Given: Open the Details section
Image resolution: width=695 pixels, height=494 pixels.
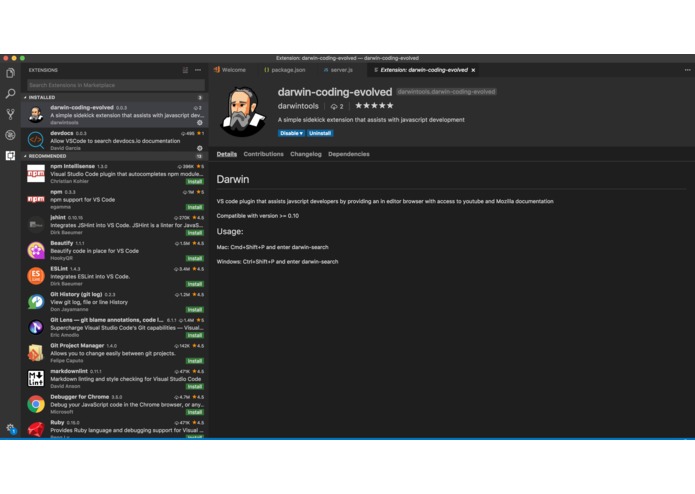Looking at the screenshot, I should click(x=226, y=154).
